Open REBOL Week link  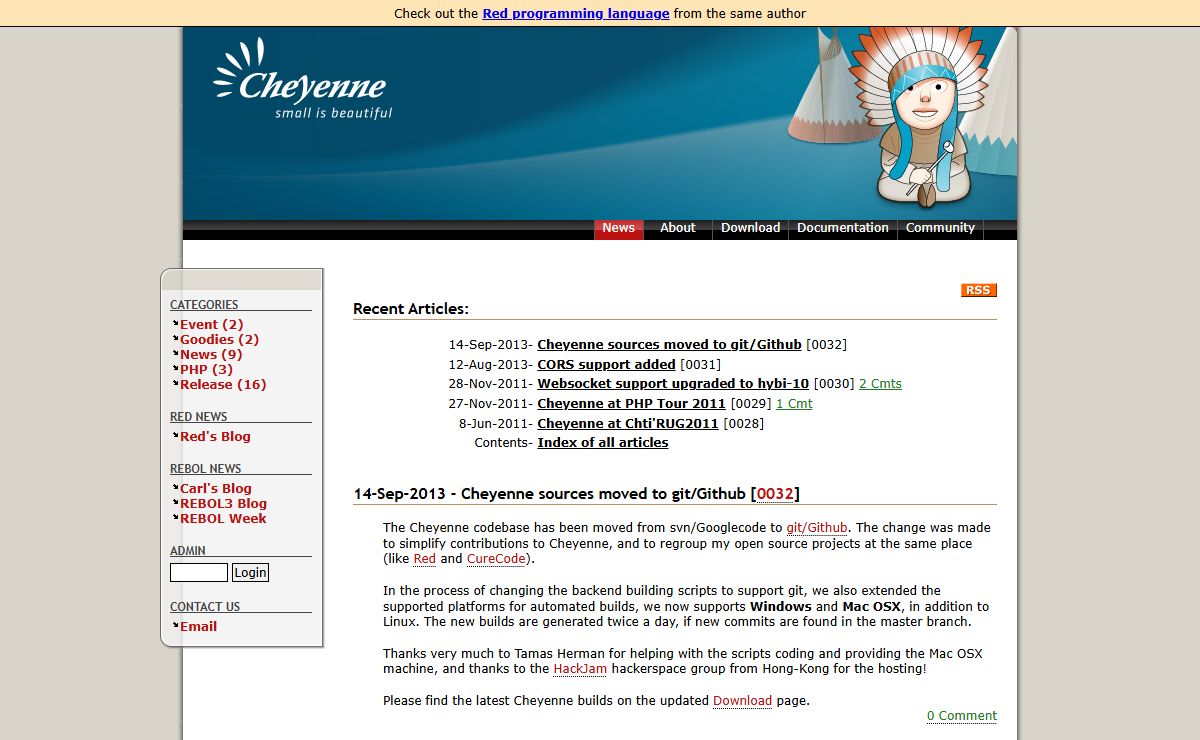223,519
